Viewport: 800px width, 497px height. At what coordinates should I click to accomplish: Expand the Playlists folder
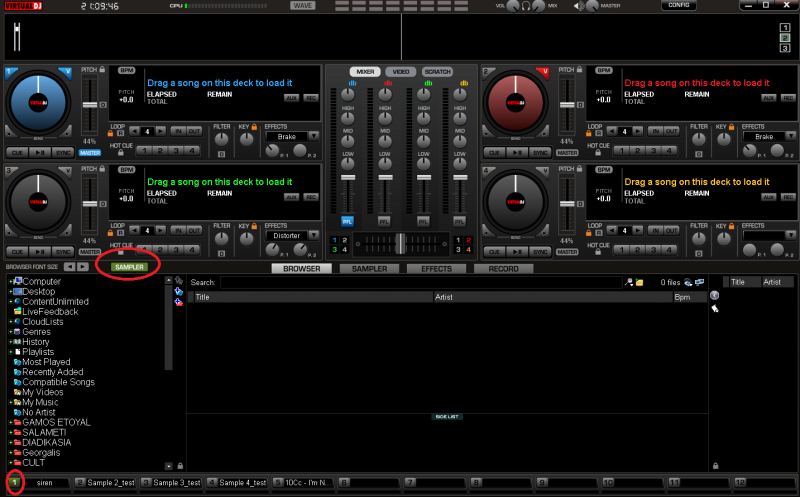[x=11, y=352]
